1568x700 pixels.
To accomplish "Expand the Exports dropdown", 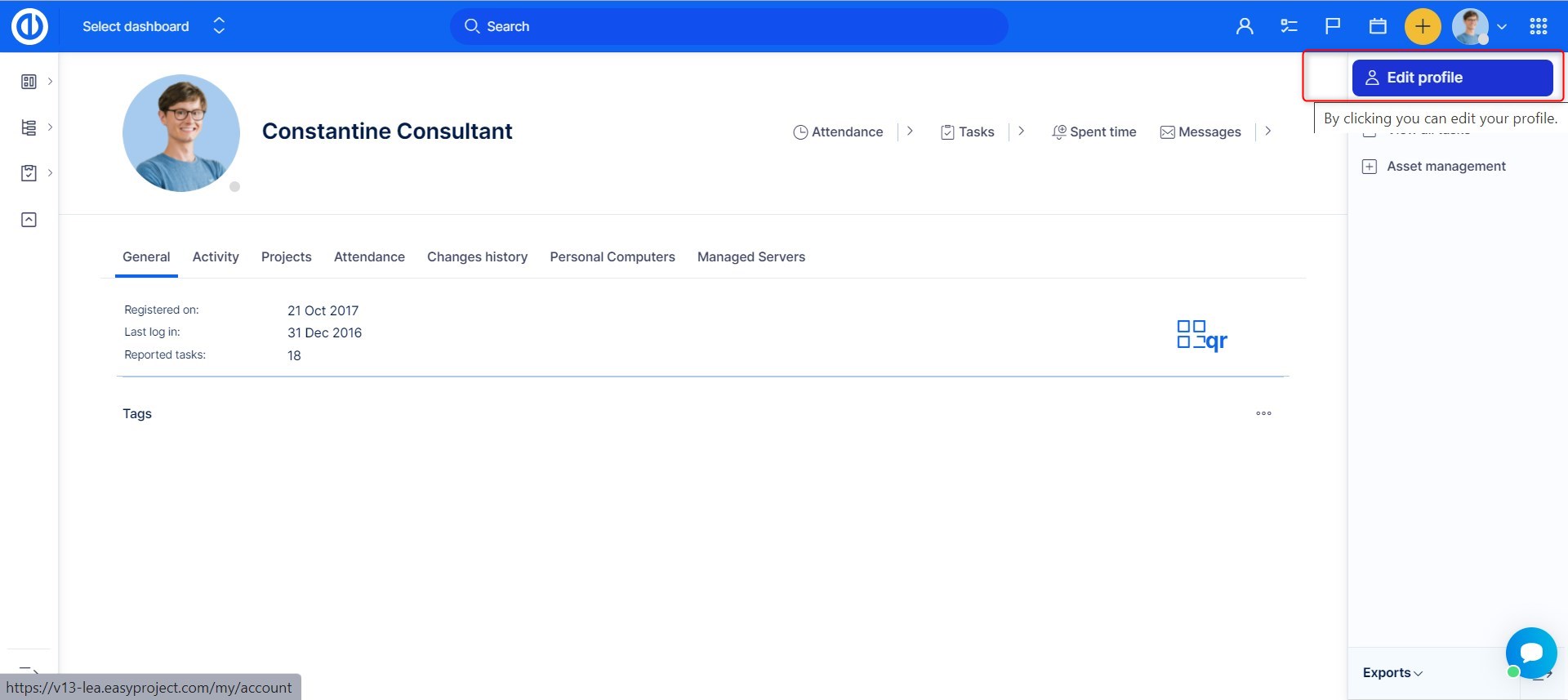I will pos(1392,673).
